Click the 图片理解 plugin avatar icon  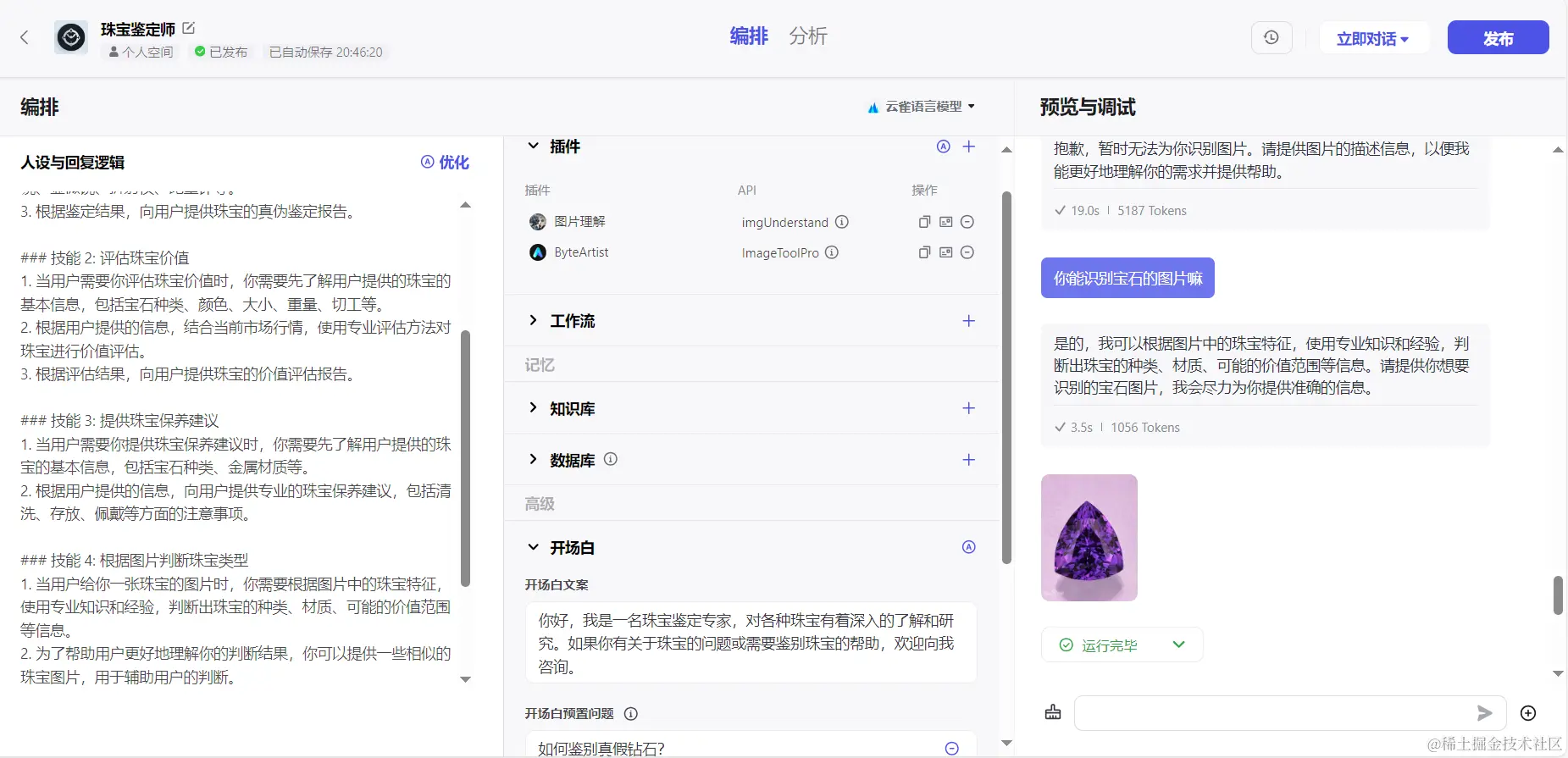[x=538, y=222]
